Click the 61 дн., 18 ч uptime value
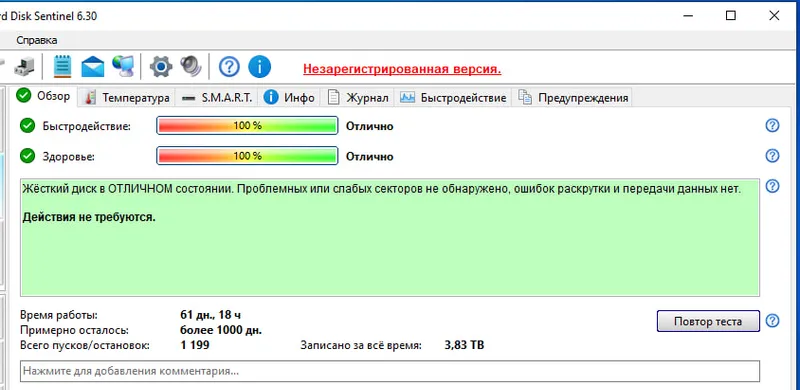 point(211,314)
